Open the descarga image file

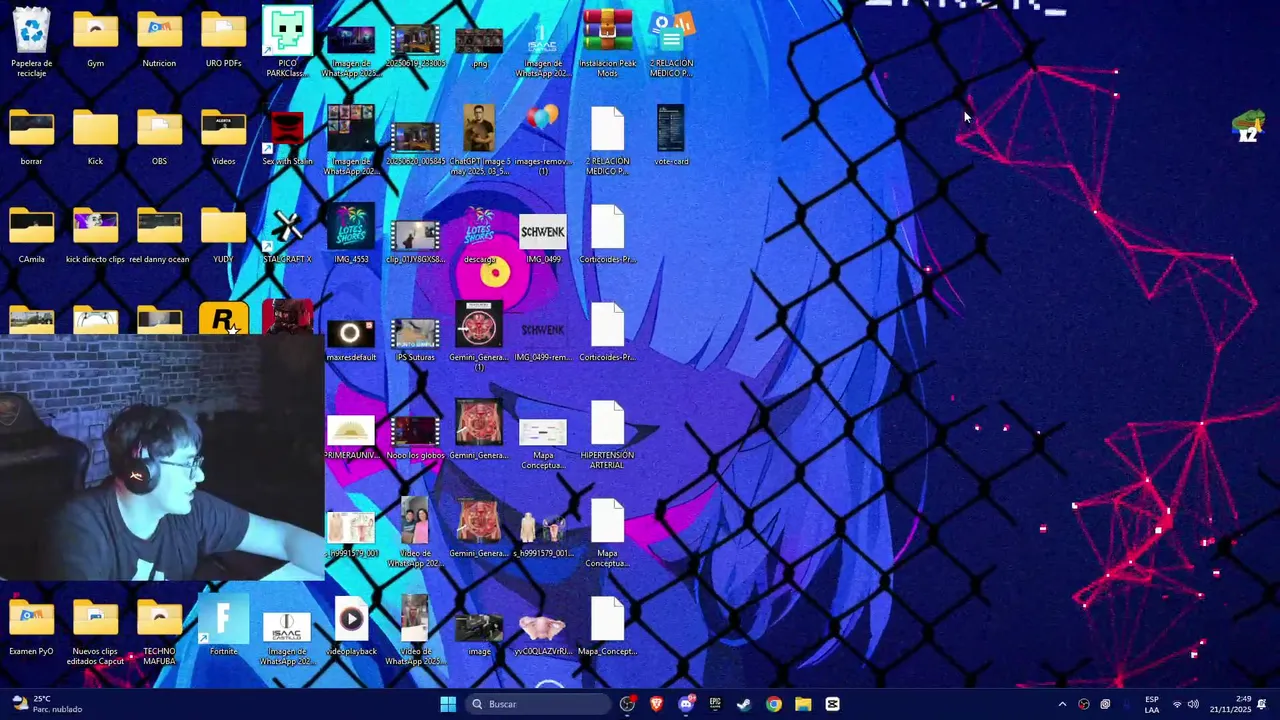pos(479,235)
